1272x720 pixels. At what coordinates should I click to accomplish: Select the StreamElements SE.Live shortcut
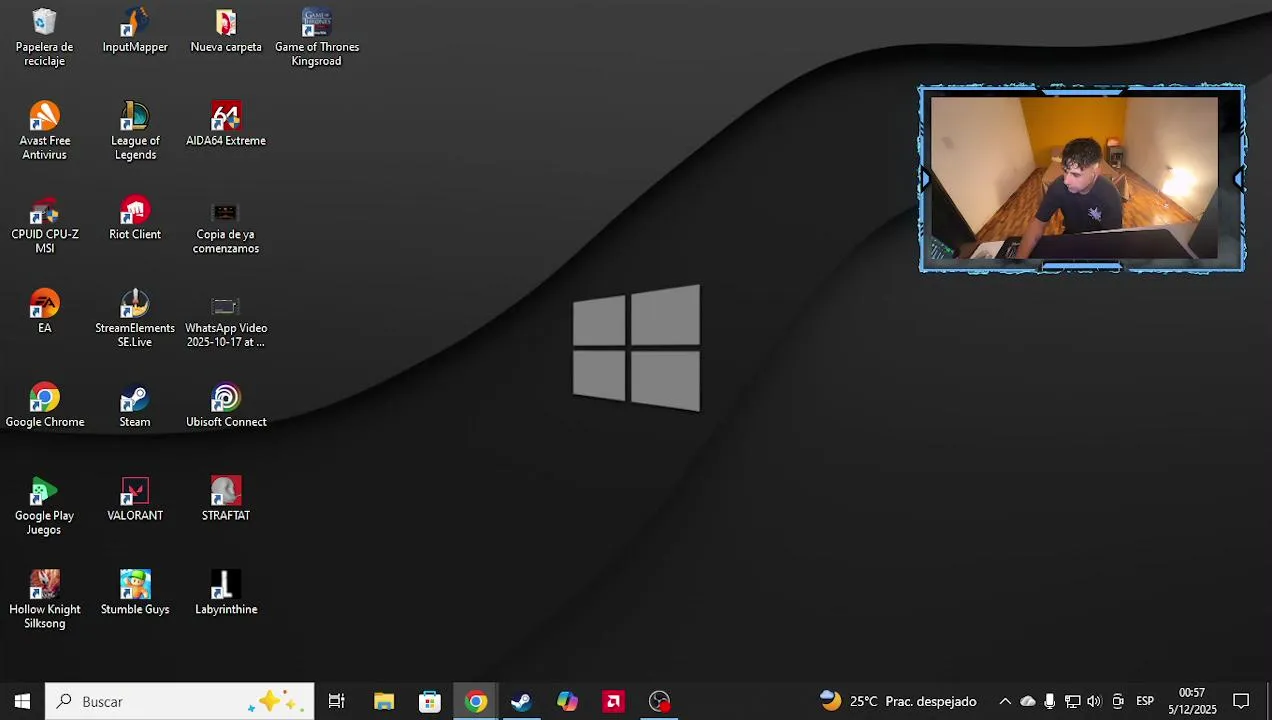pos(135,319)
